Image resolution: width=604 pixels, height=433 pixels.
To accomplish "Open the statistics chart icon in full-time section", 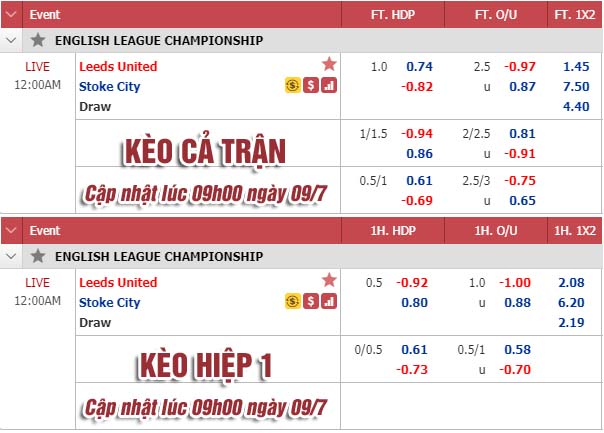I will (x=329, y=86).
